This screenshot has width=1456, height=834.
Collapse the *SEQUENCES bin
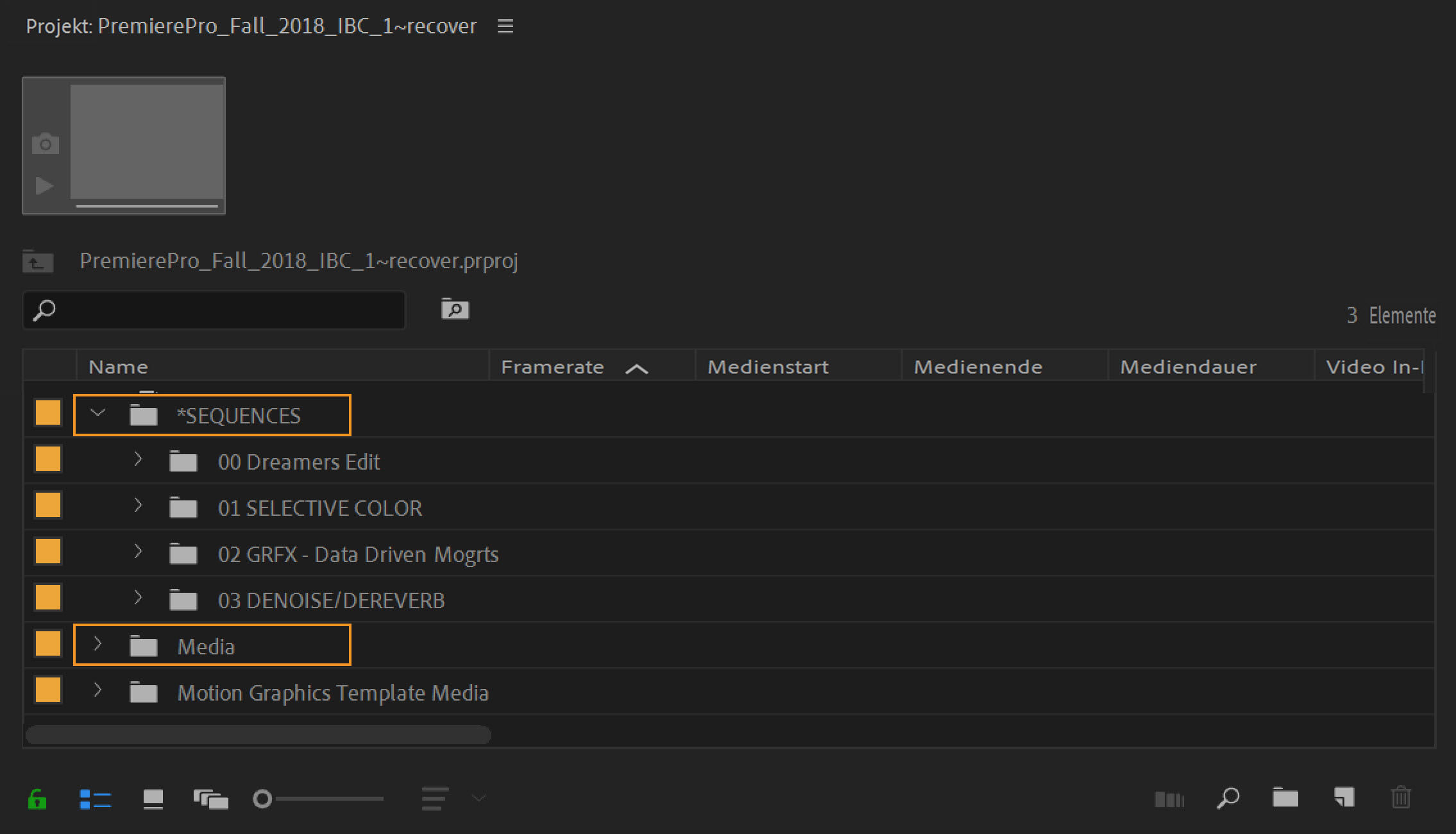[x=97, y=414]
